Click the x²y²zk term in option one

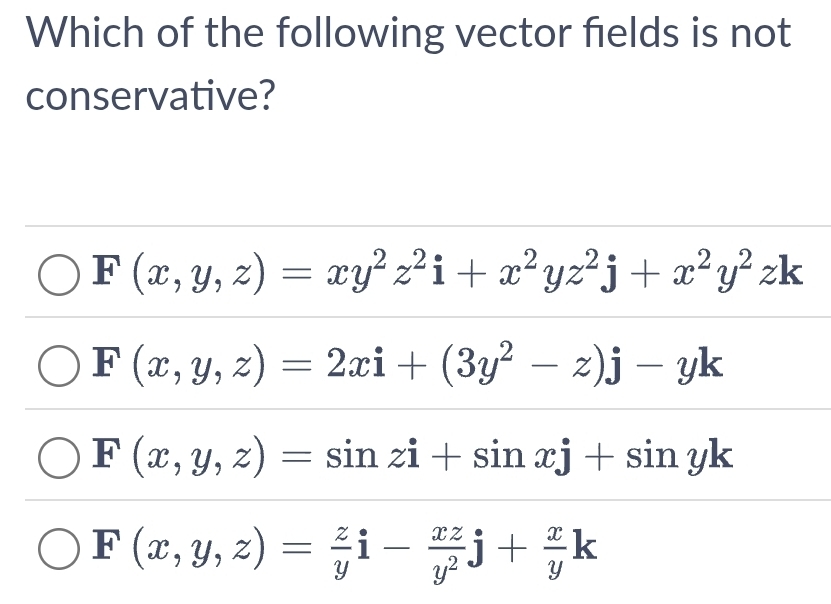[x=735, y=274]
